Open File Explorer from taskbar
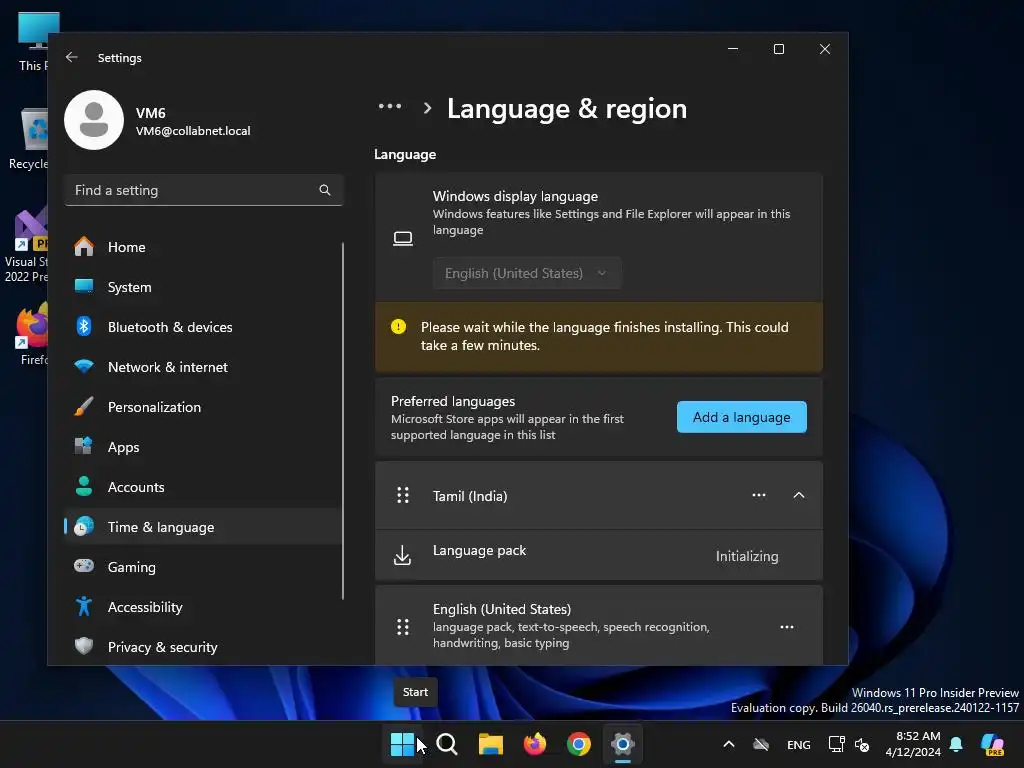 (490, 744)
